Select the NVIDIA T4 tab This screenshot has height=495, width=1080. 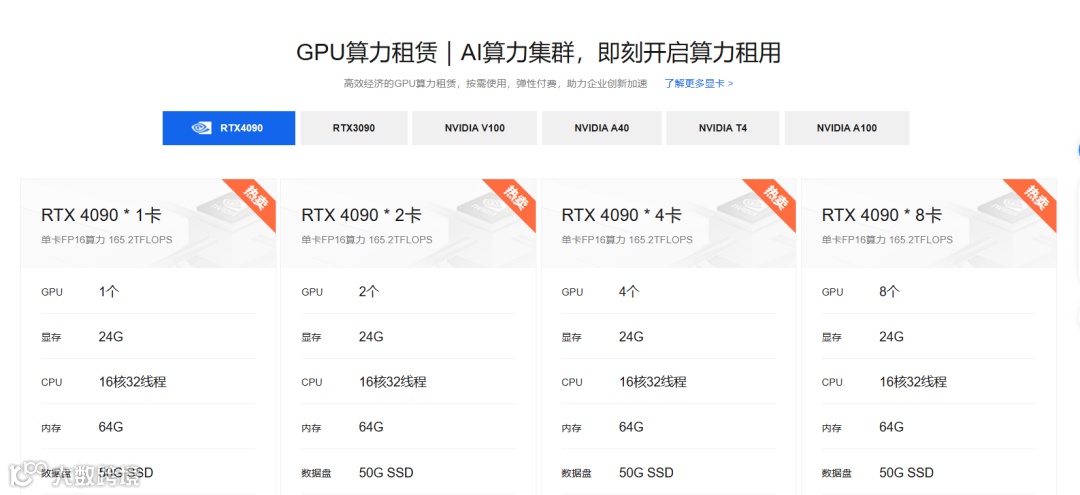(x=723, y=128)
